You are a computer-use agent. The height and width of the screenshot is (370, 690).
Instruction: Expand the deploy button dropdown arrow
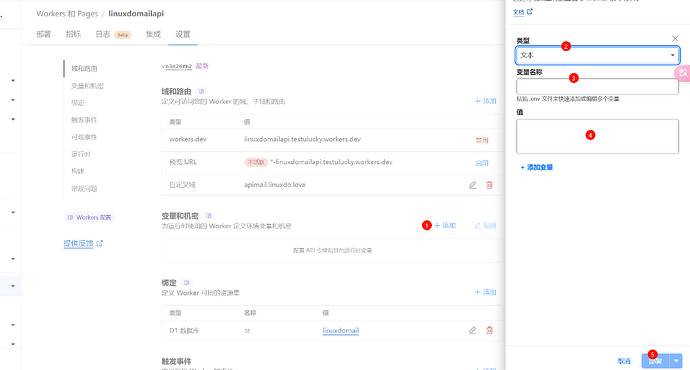(676, 361)
